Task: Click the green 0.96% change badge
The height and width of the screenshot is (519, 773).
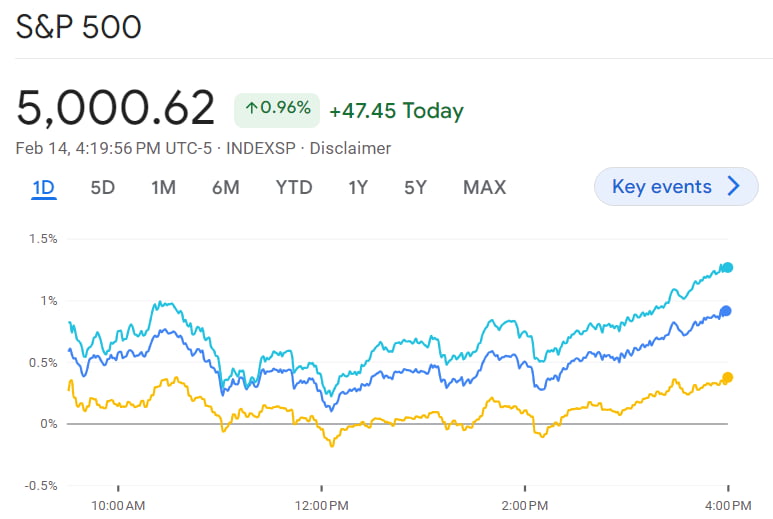Action: 277,110
